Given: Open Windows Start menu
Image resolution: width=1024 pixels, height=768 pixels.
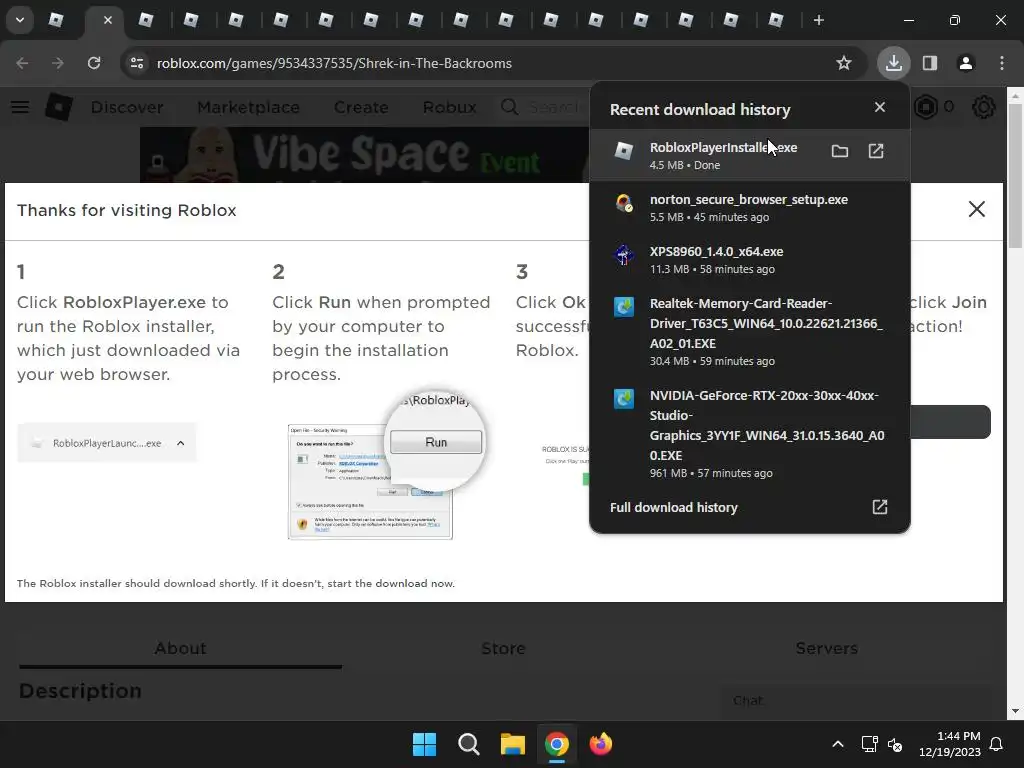Looking at the screenshot, I should click(x=424, y=744).
